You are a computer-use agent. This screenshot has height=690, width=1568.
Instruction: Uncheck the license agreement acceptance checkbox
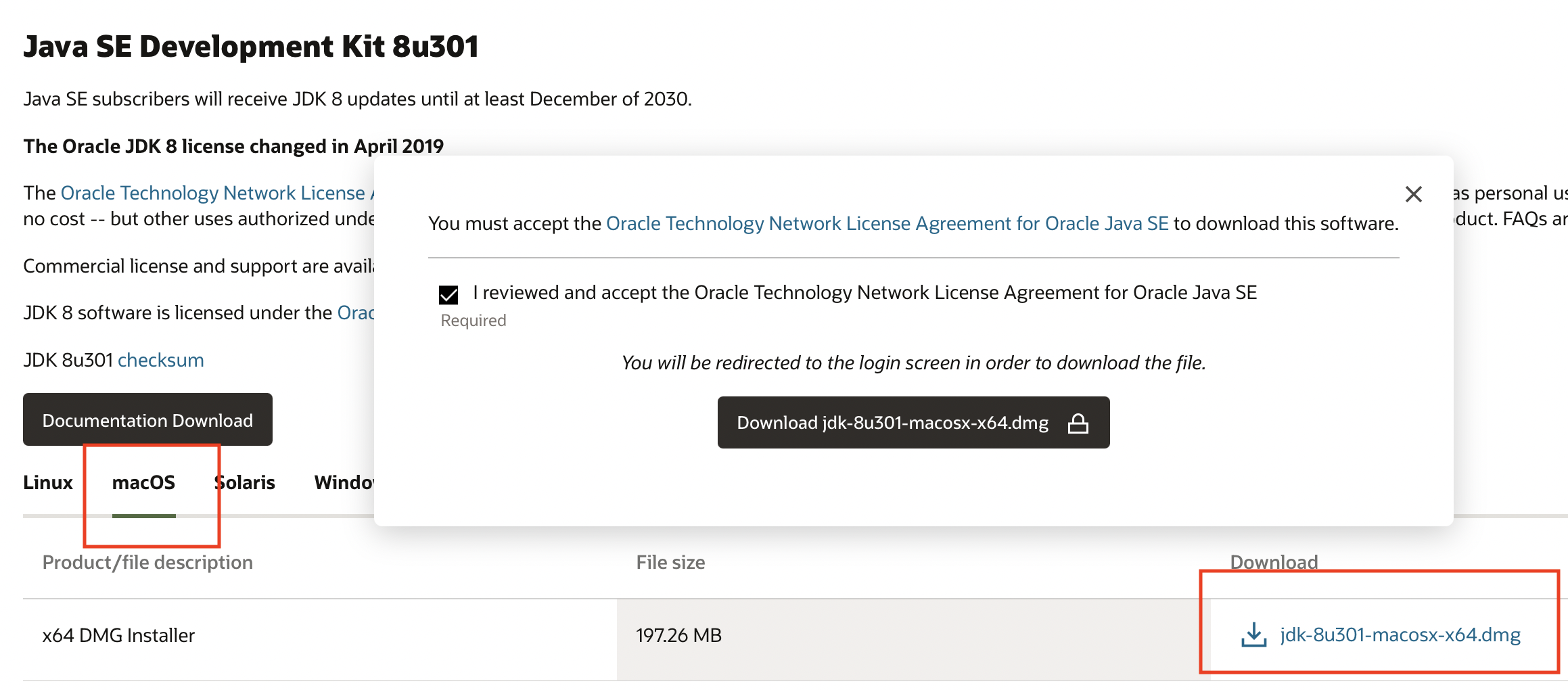click(448, 295)
